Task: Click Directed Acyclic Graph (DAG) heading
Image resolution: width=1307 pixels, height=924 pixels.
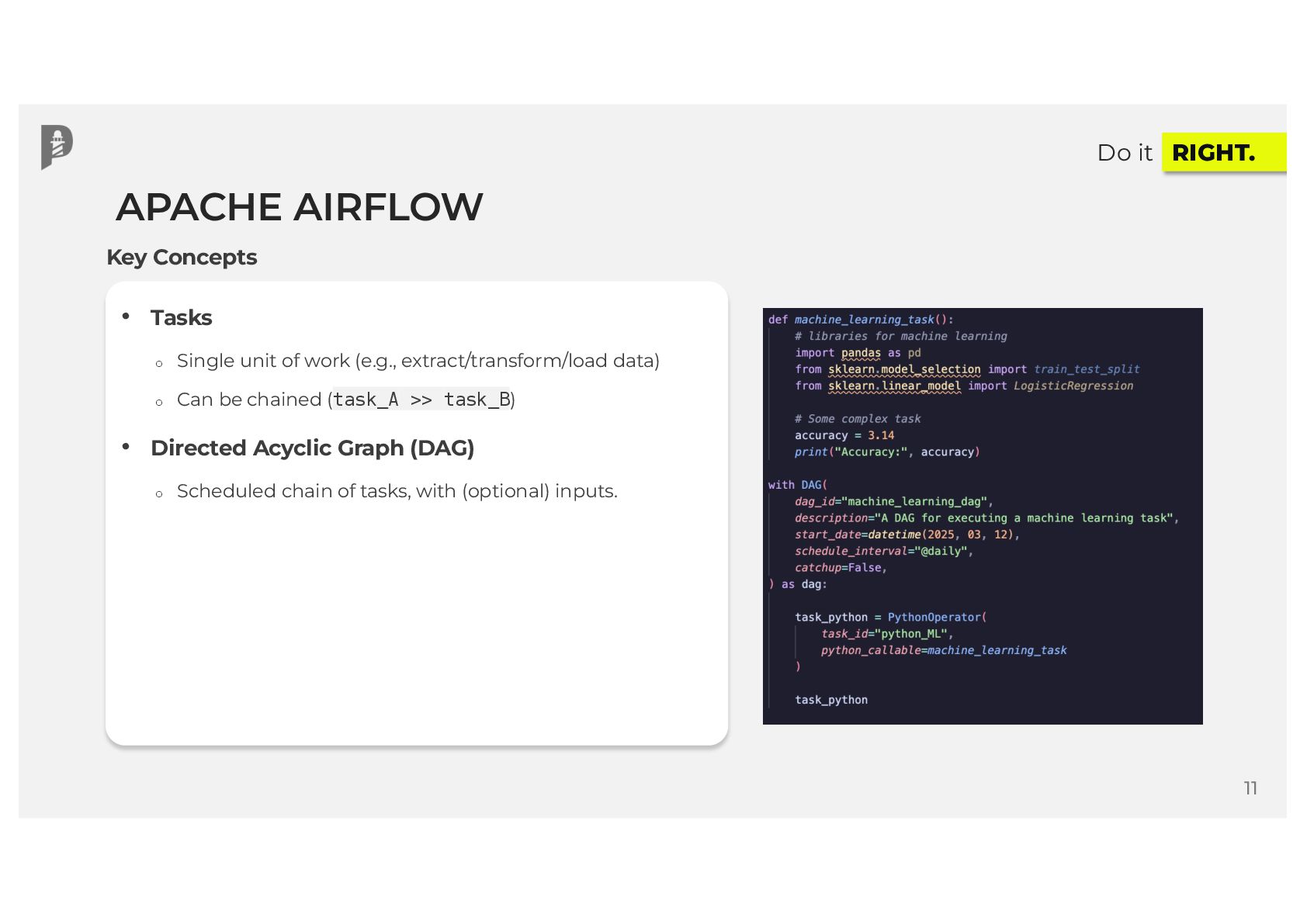Action: tap(312, 448)
